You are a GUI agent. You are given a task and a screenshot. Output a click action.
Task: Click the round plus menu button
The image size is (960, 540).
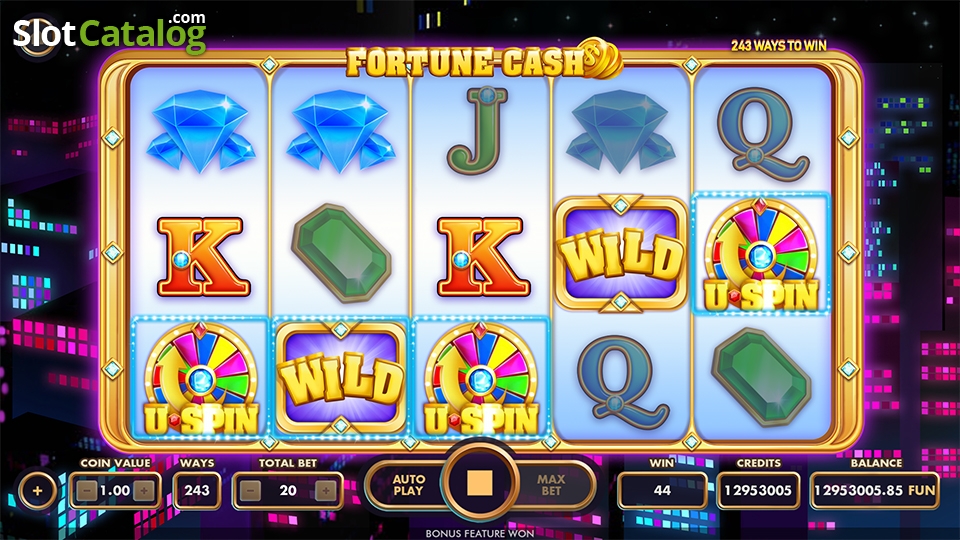click(37, 490)
